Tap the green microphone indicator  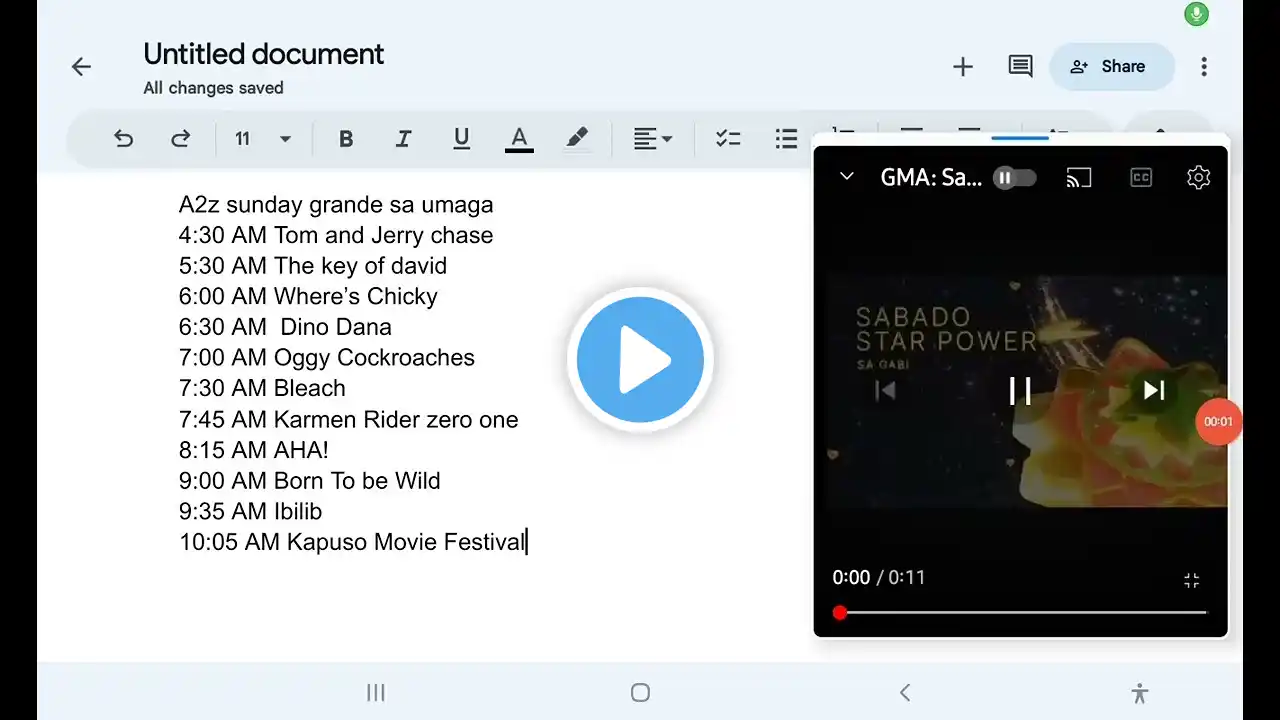click(1196, 14)
